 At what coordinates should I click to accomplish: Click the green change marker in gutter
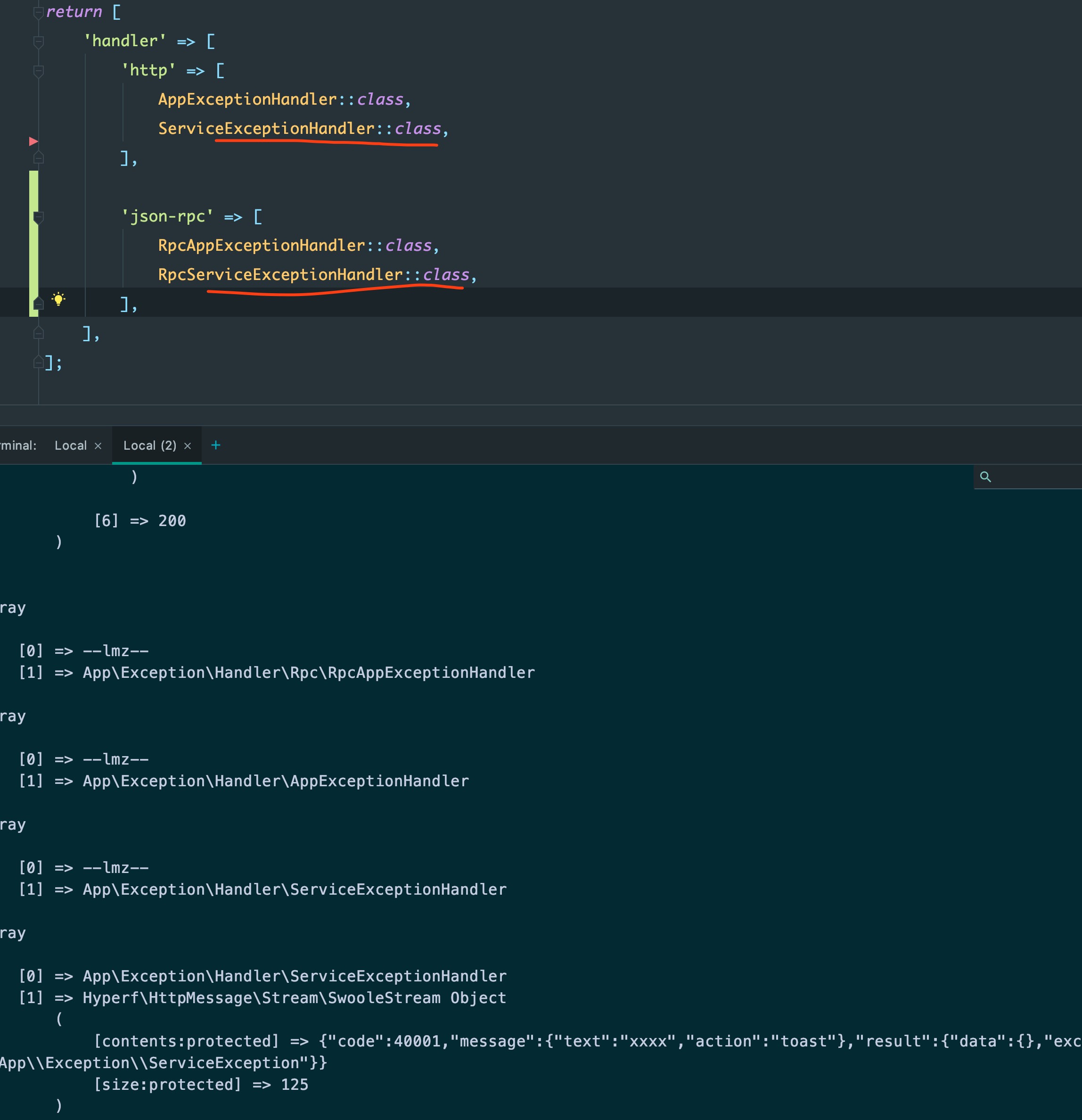tap(34, 243)
